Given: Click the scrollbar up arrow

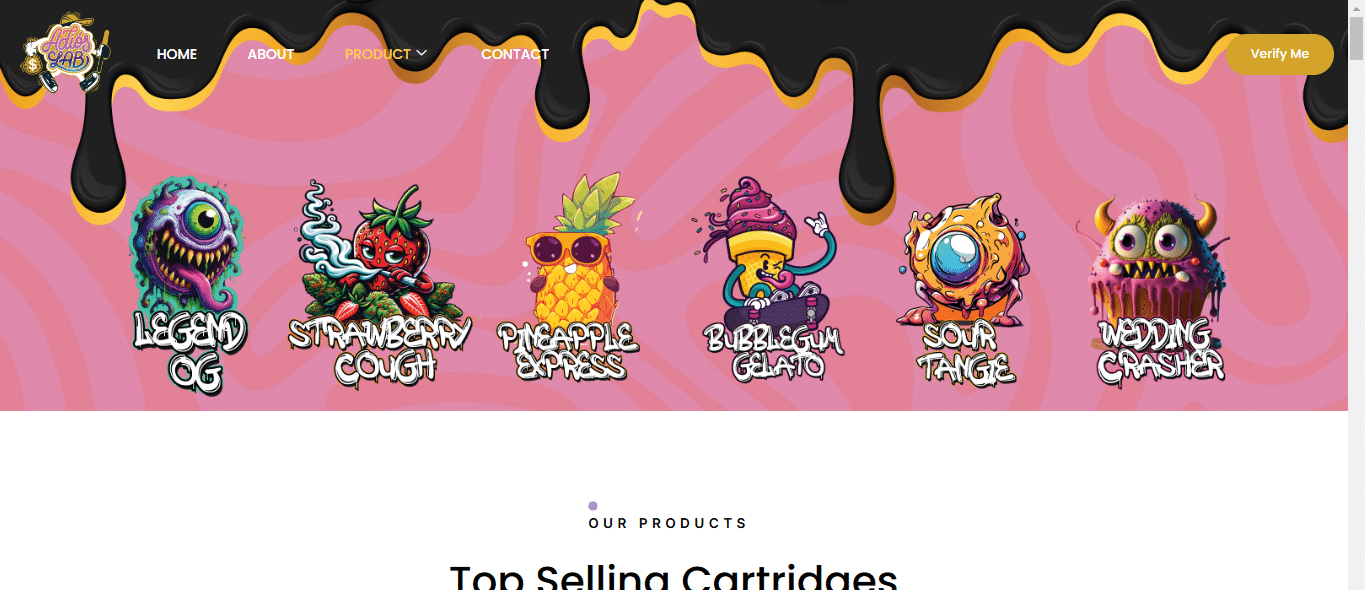Looking at the screenshot, I should pos(1356,8).
